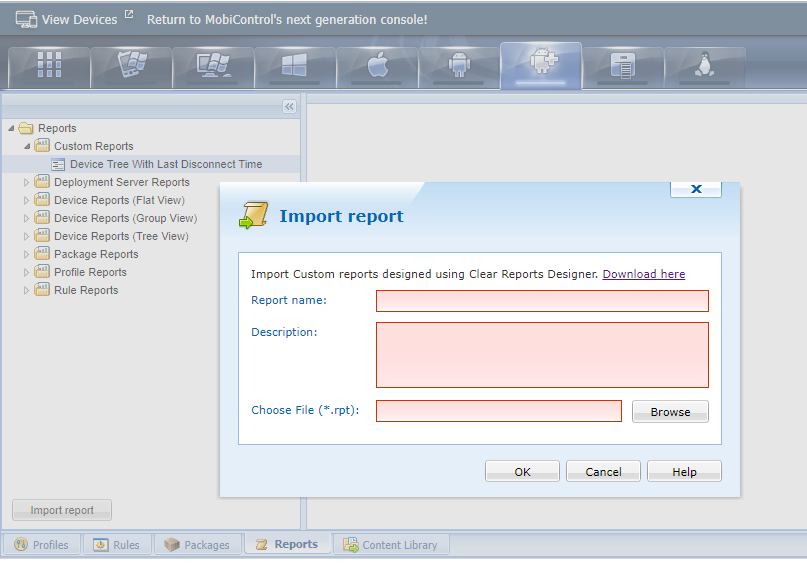
Task: Collapse the left panel with double-arrow icon
Action: point(289,106)
